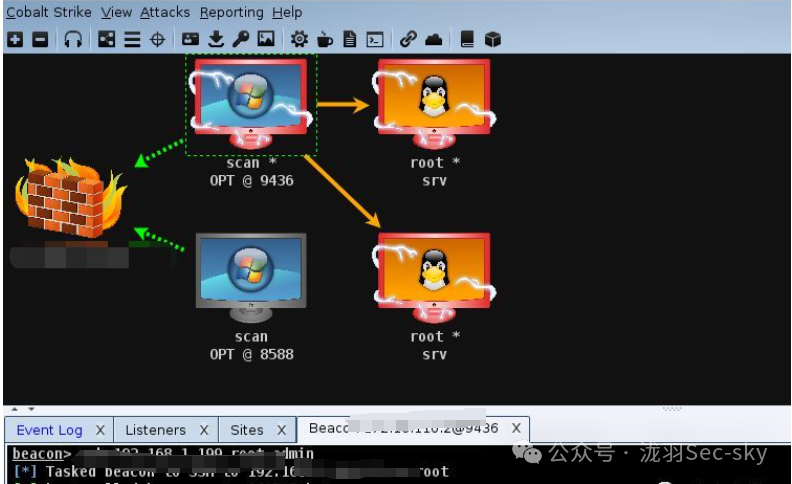
Task: Switch to target table crosshair icon
Action: coord(158,39)
